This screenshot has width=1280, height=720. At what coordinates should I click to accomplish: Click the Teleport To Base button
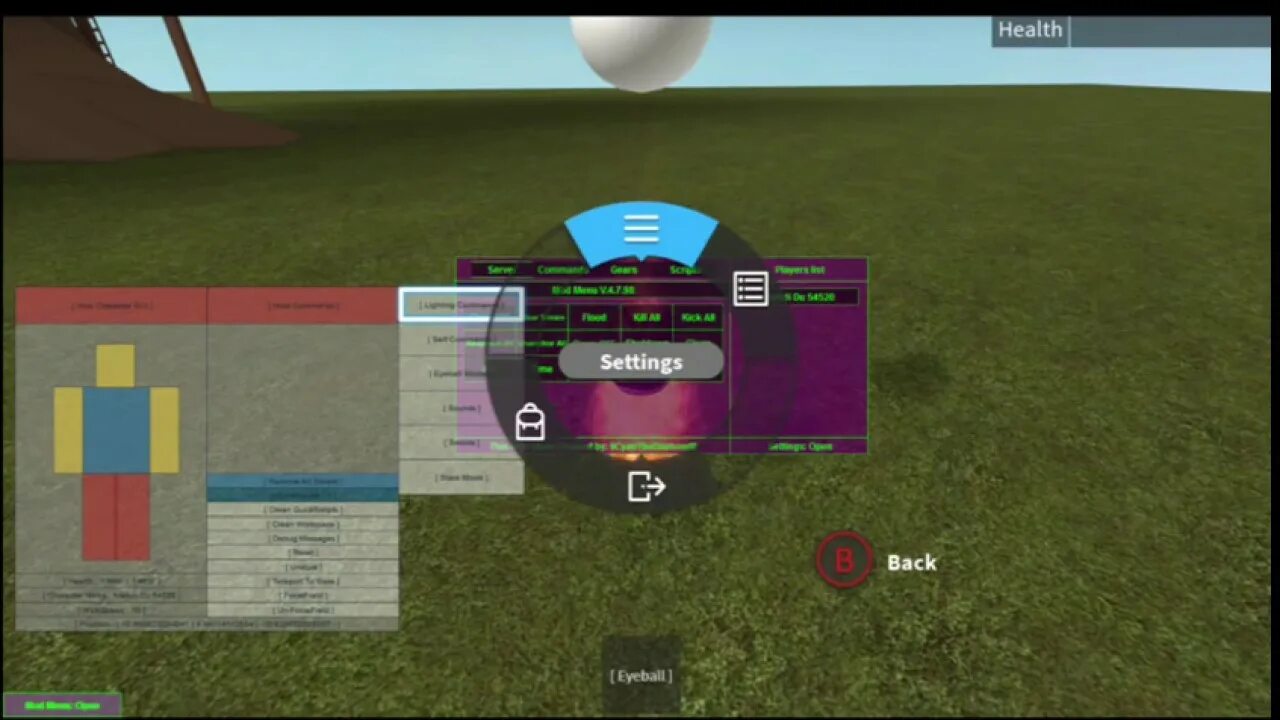coord(302,581)
